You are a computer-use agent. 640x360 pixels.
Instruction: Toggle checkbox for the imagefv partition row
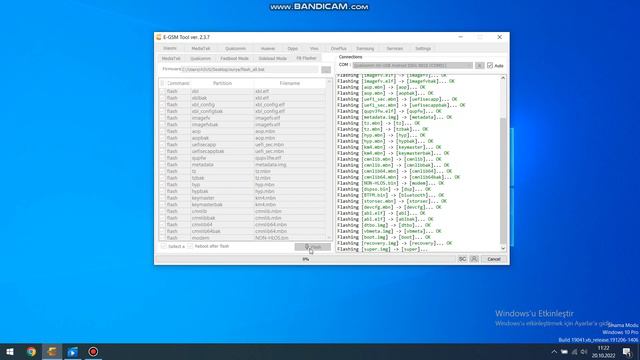(162, 118)
